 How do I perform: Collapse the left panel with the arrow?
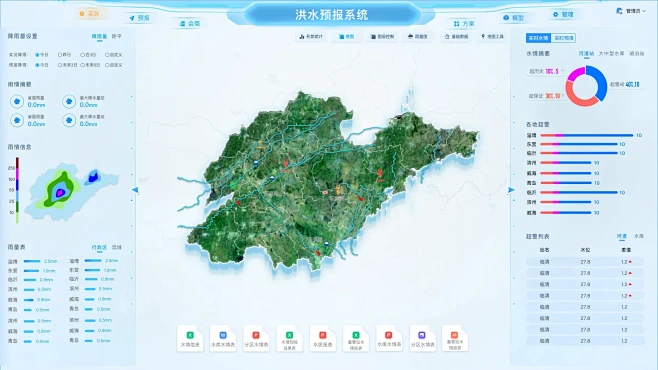pos(135,190)
